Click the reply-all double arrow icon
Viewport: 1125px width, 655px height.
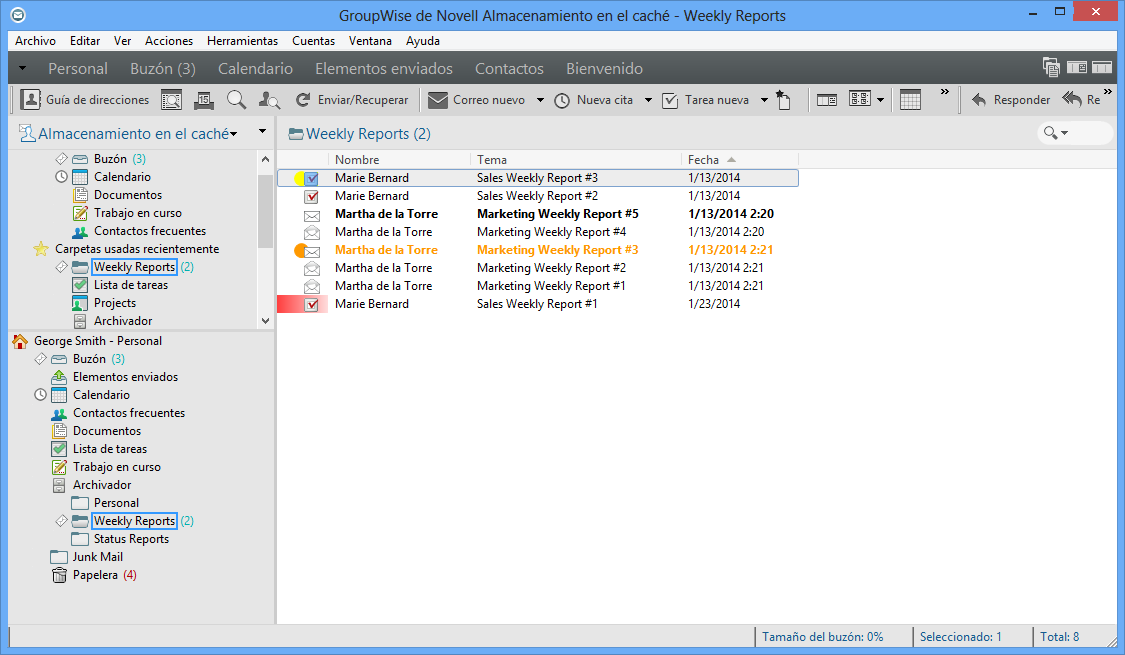tap(1072, 99)
